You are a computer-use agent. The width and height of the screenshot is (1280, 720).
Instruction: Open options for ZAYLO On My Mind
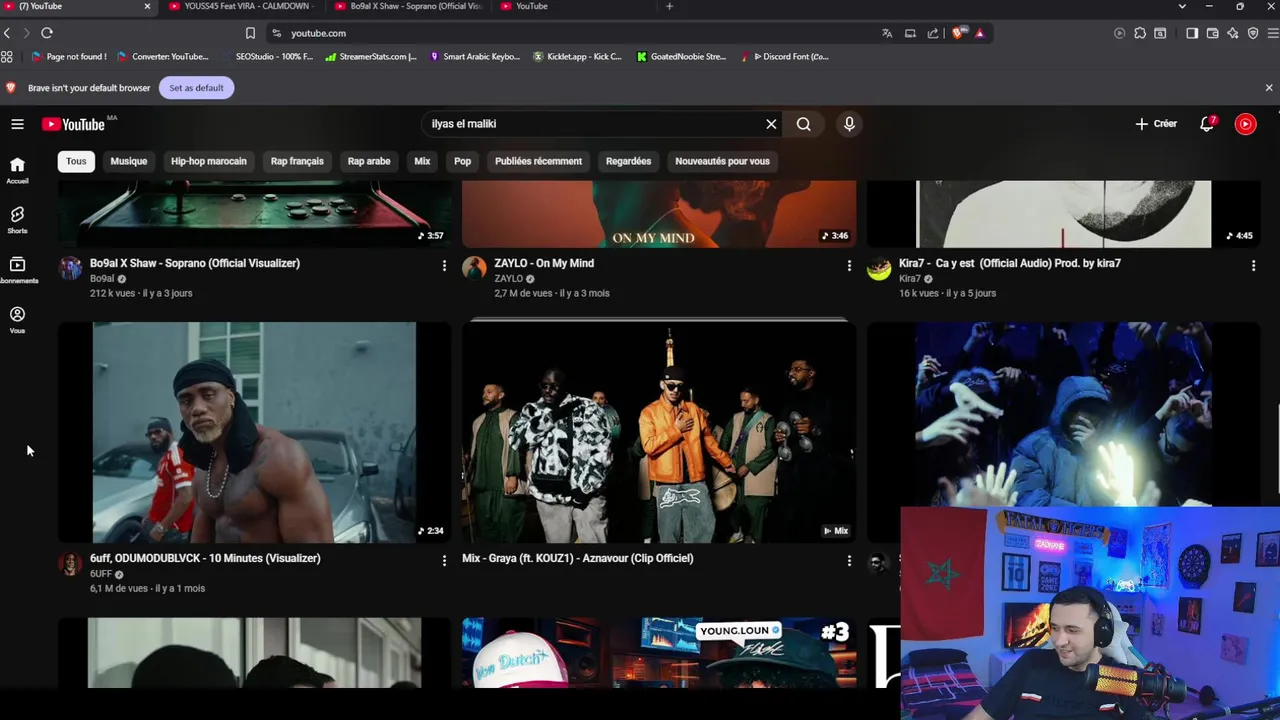click(849, 265)
